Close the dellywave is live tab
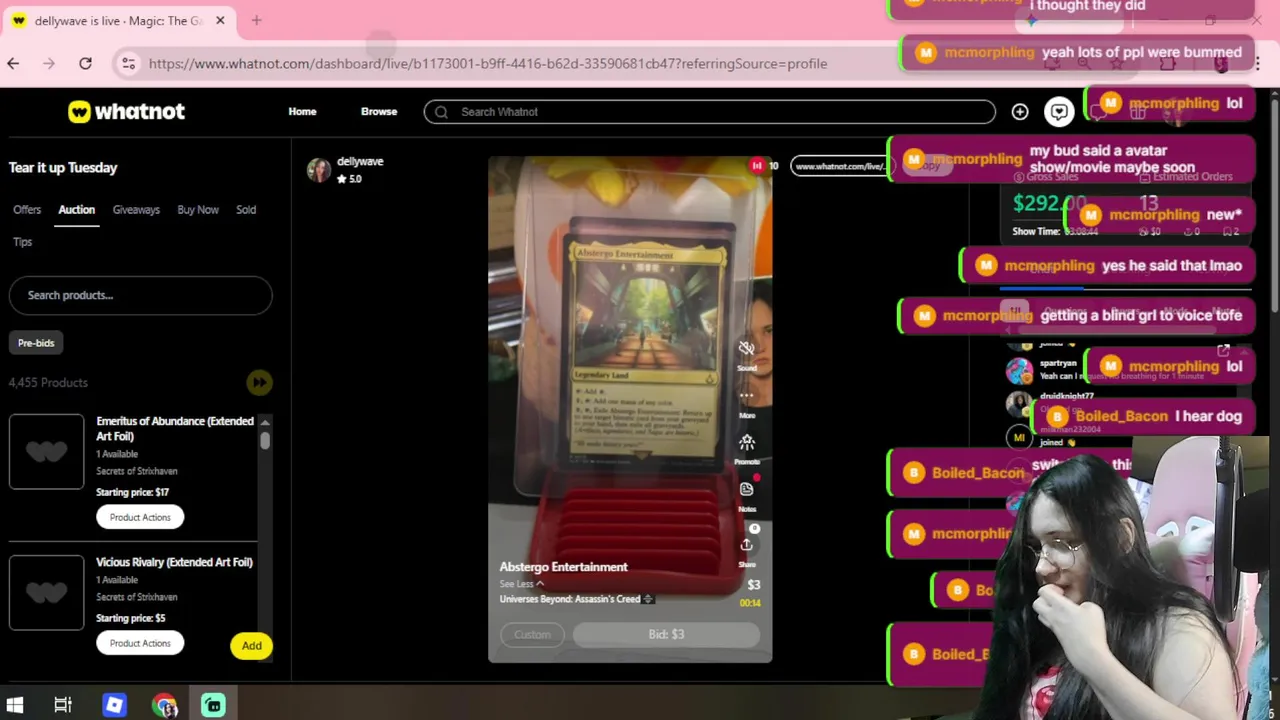The width and height of the screenshot is (1280, 720). pyautogui.click(x=220, y=20)
